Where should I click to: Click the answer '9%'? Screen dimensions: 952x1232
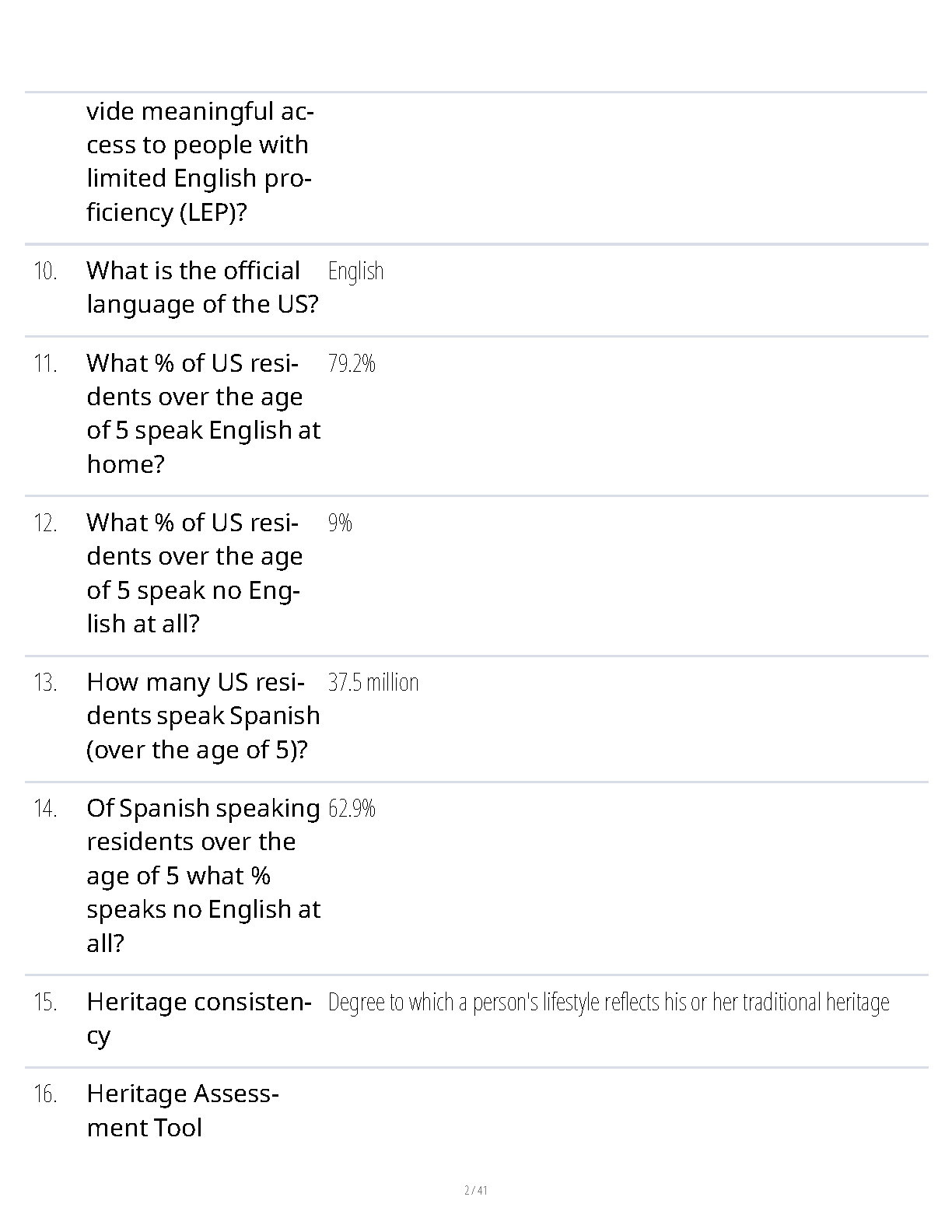pyautogui.click(x=340, y=523)
